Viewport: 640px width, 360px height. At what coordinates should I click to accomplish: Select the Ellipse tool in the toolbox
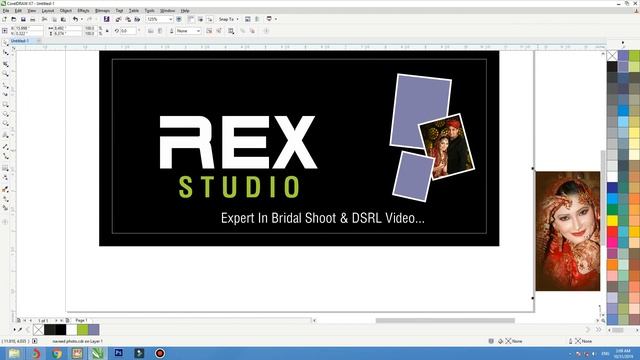(5, 114)
